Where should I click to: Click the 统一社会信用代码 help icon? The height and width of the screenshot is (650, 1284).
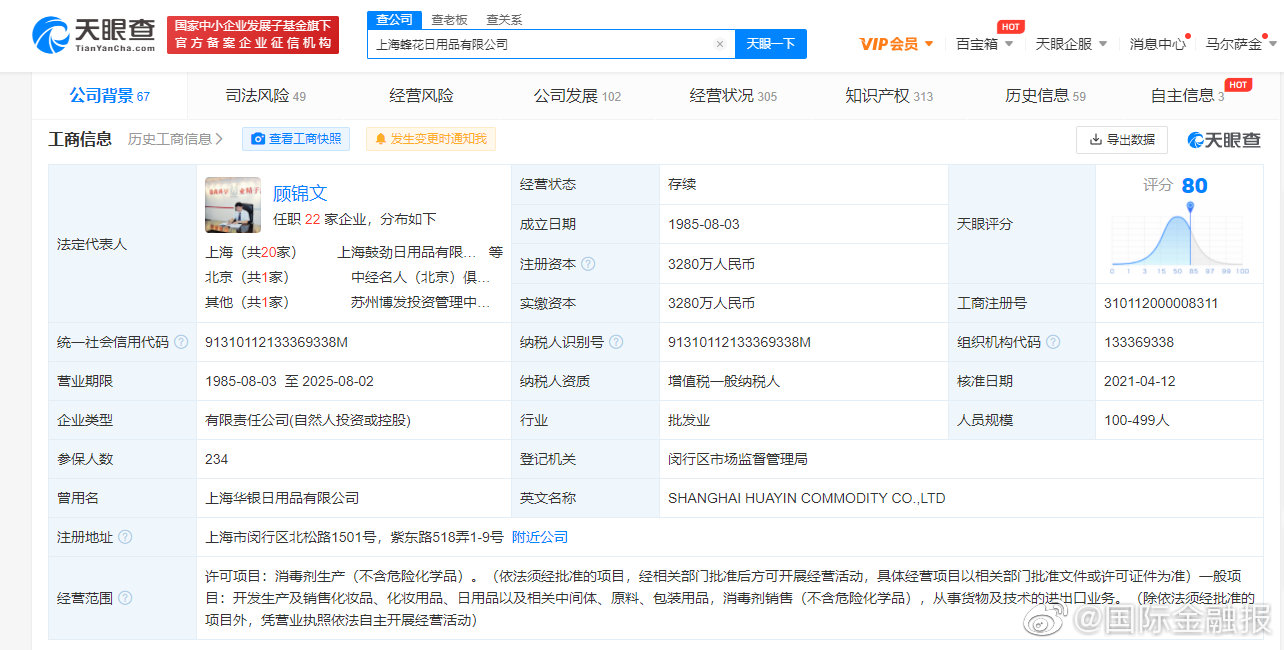pyautogui.click(x=181, y=342)
